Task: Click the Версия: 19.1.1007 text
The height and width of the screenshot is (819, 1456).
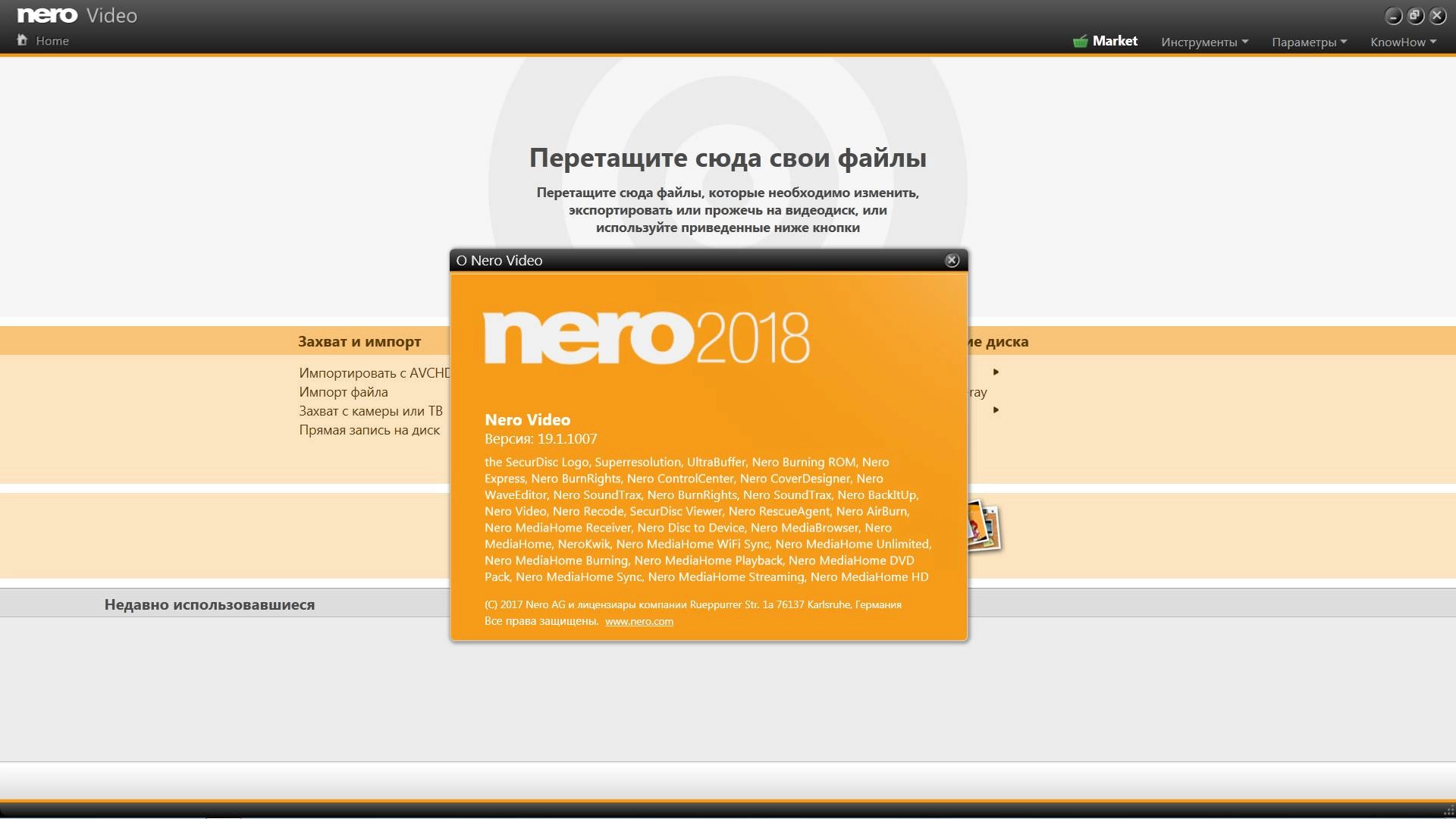Action: (541, 438)
